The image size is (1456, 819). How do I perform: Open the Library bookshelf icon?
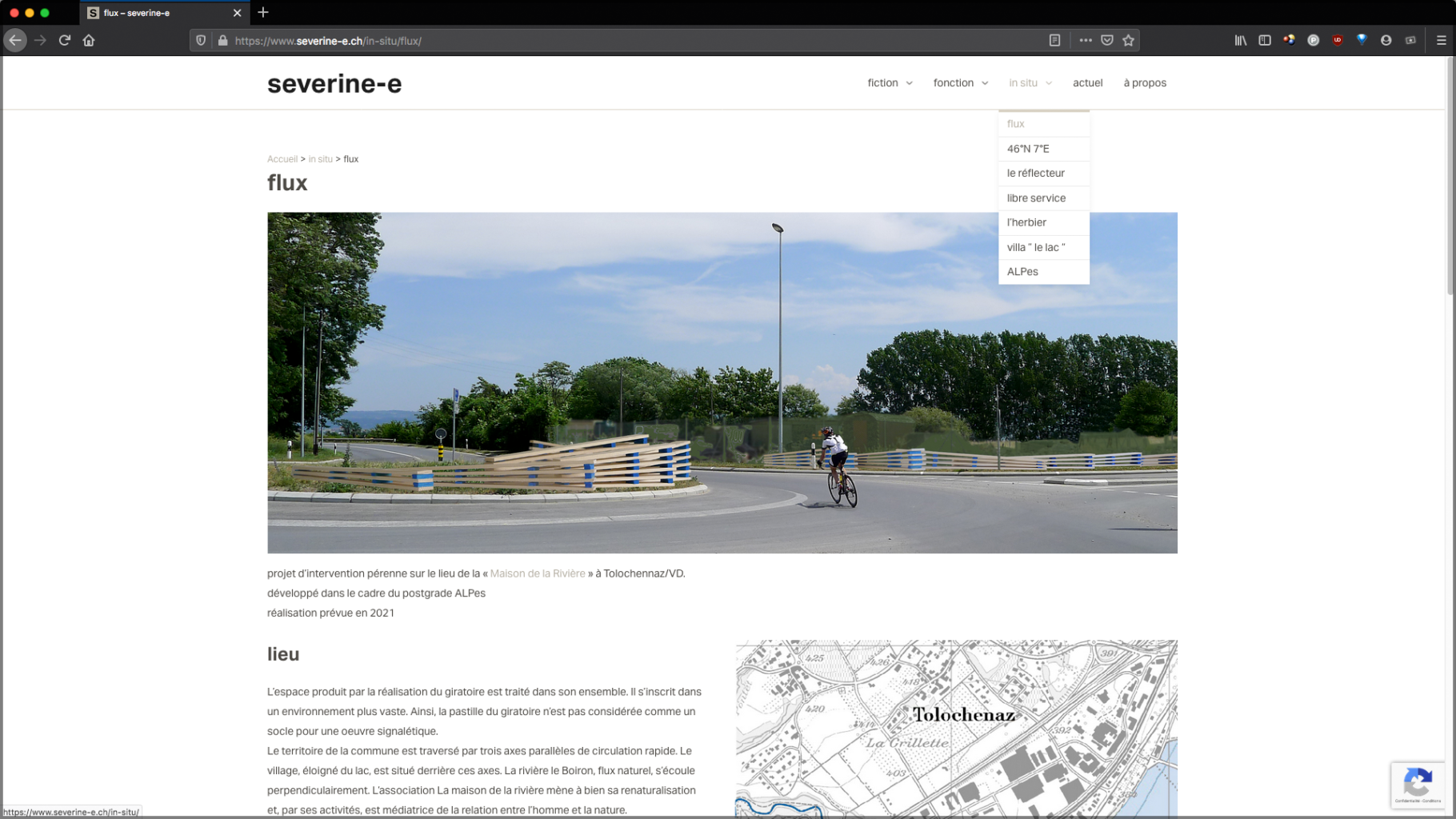click(1240, 40)
